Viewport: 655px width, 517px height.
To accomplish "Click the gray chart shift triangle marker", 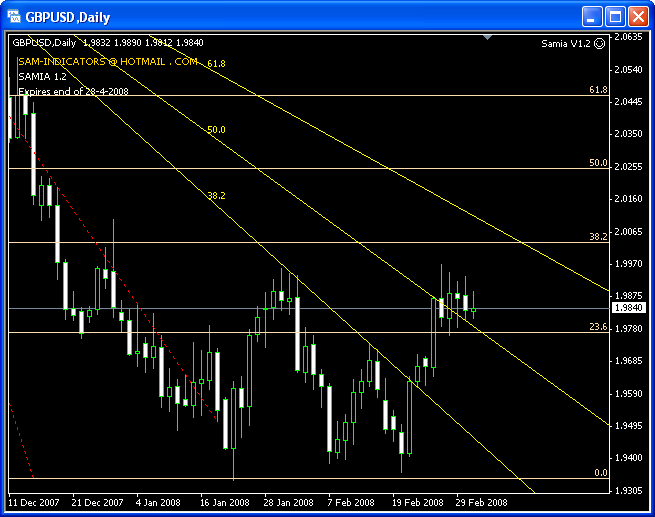I will 487,37.
